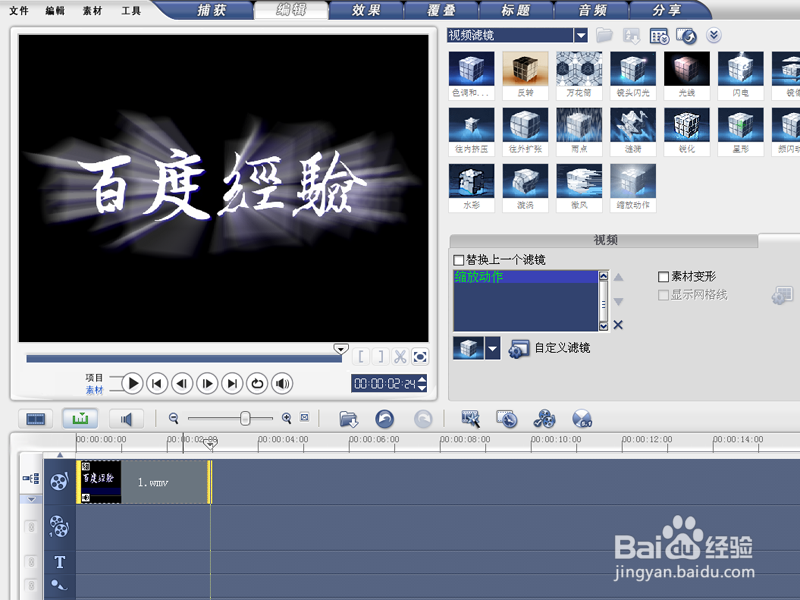
Task: Select the 星形 filter thumbnail
Action: point(741,131)
